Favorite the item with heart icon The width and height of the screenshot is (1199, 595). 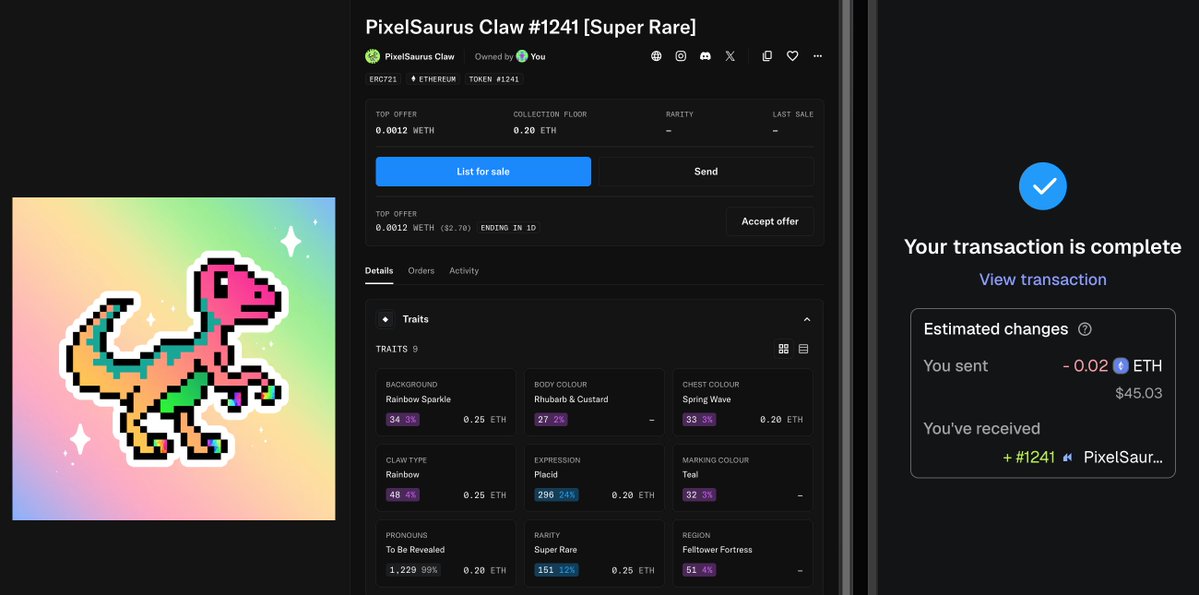(x=792, y=56)
